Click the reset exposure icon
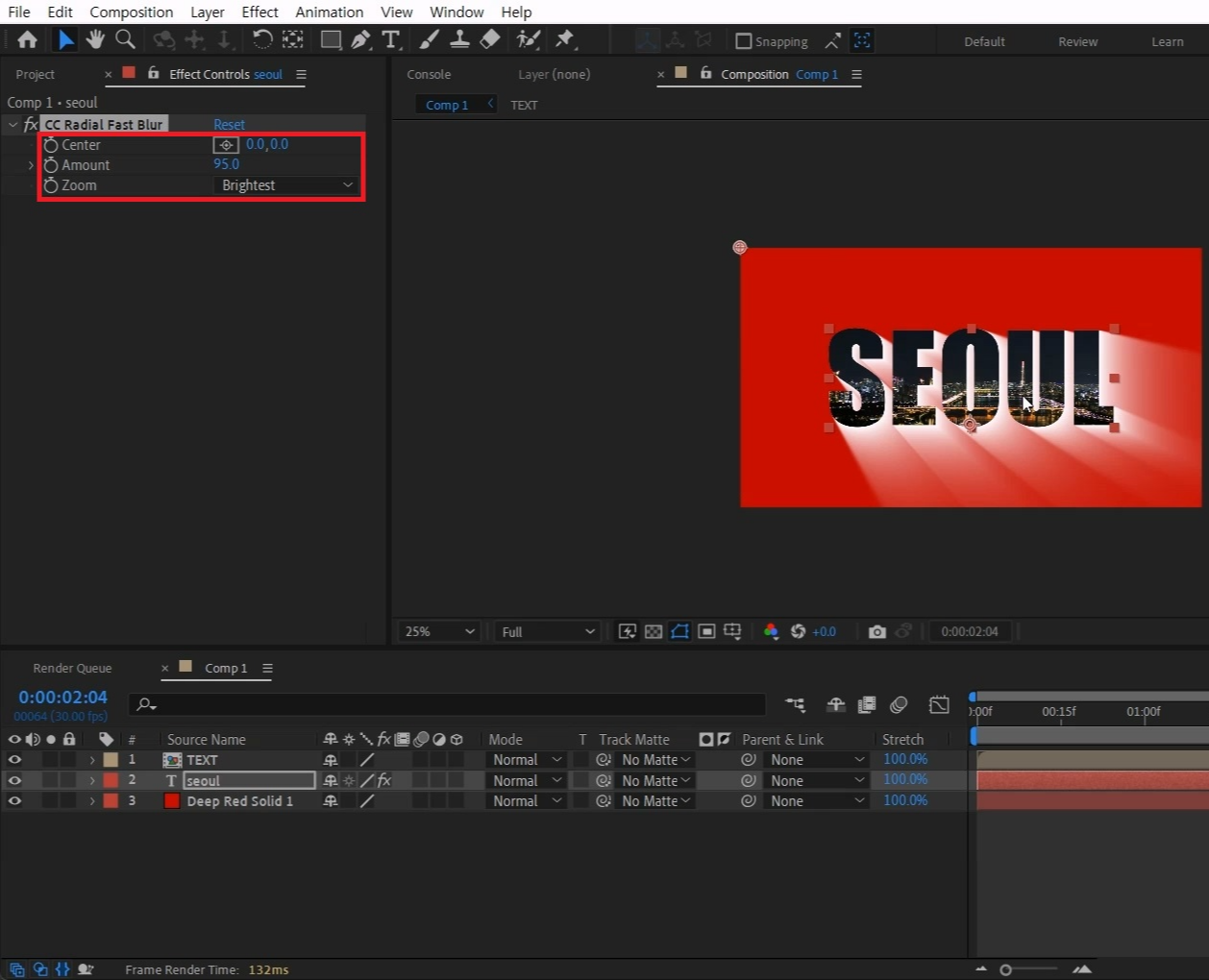The image size is (1209, 980). pyautogui.click(x=798, y=631)
